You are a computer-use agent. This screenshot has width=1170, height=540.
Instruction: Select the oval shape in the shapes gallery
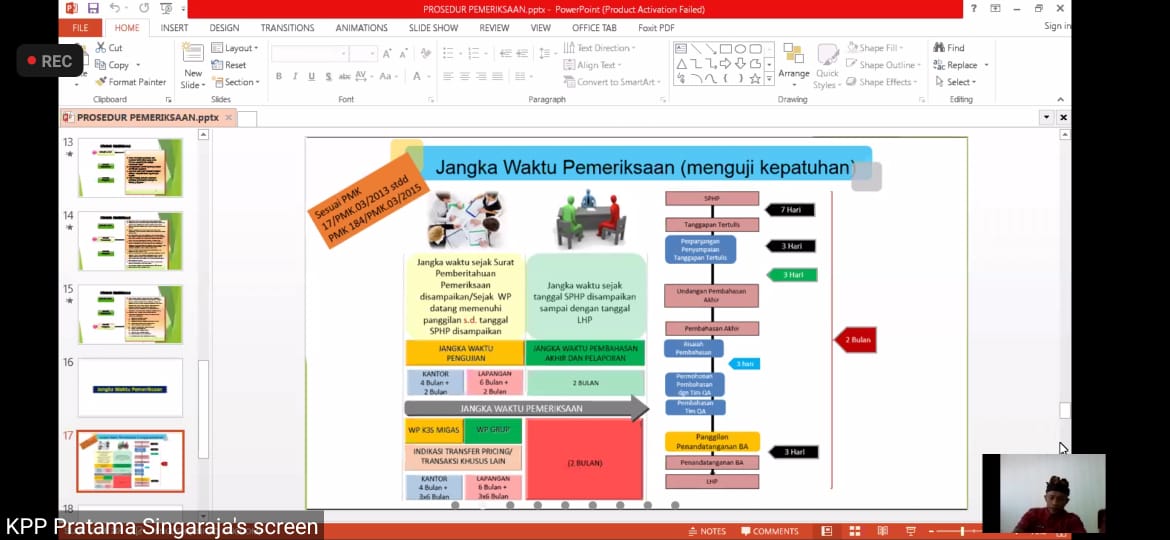point(741,48)
